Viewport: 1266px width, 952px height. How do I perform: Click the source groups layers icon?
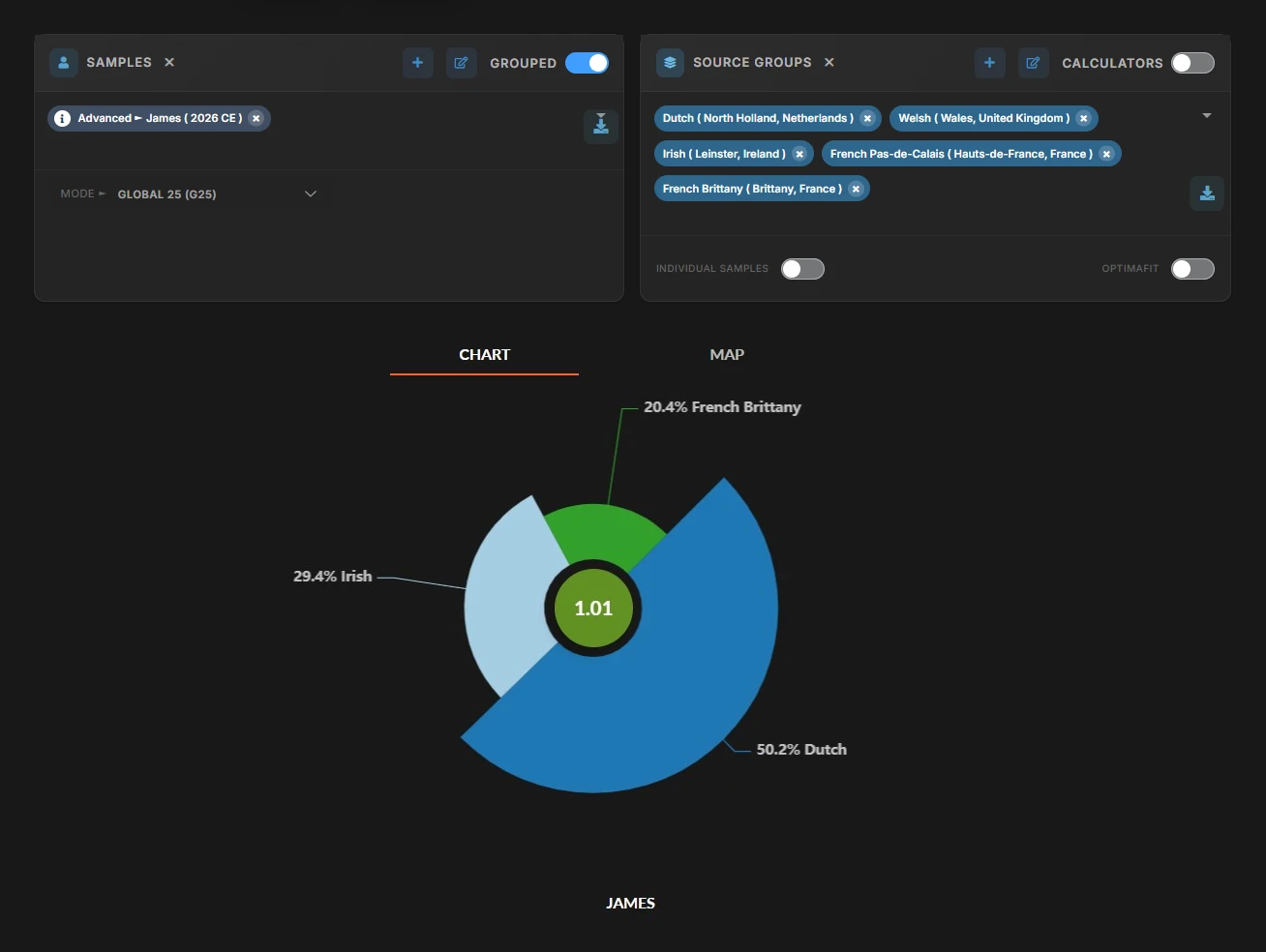coord(670,63)
